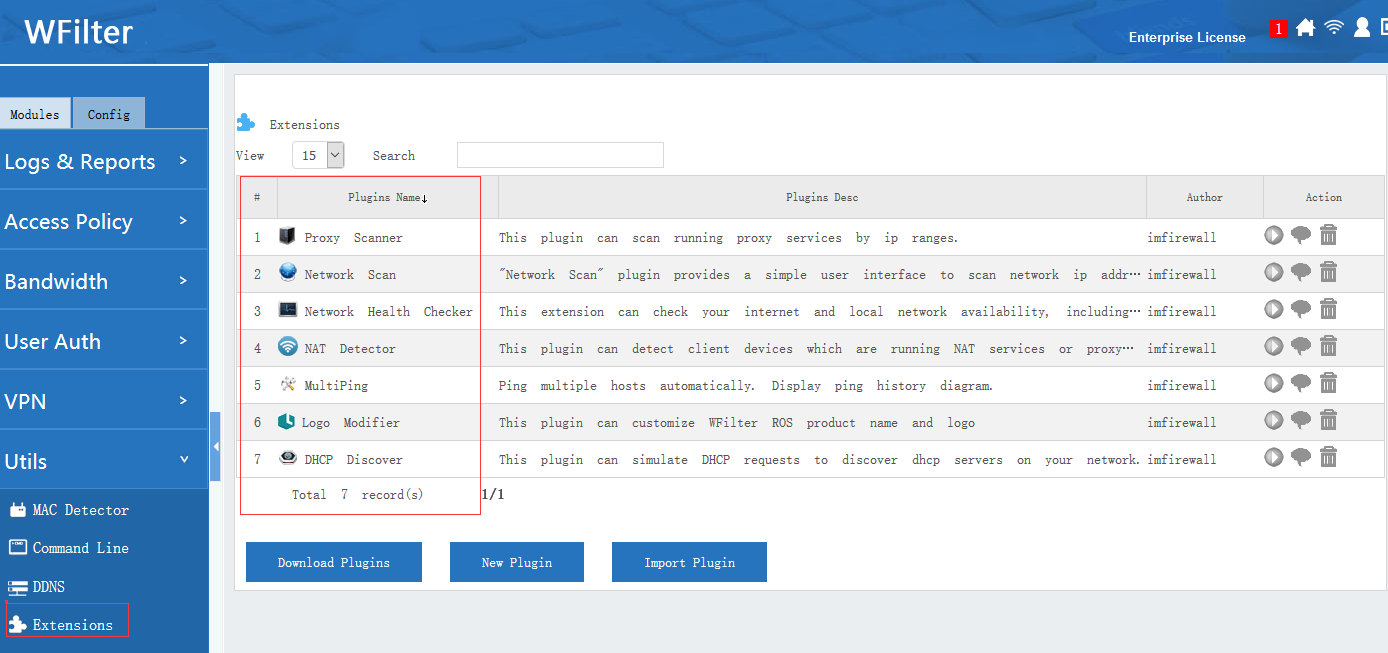Sort by Plugins Name column header

pyautogui.click(x=387, y=197)
